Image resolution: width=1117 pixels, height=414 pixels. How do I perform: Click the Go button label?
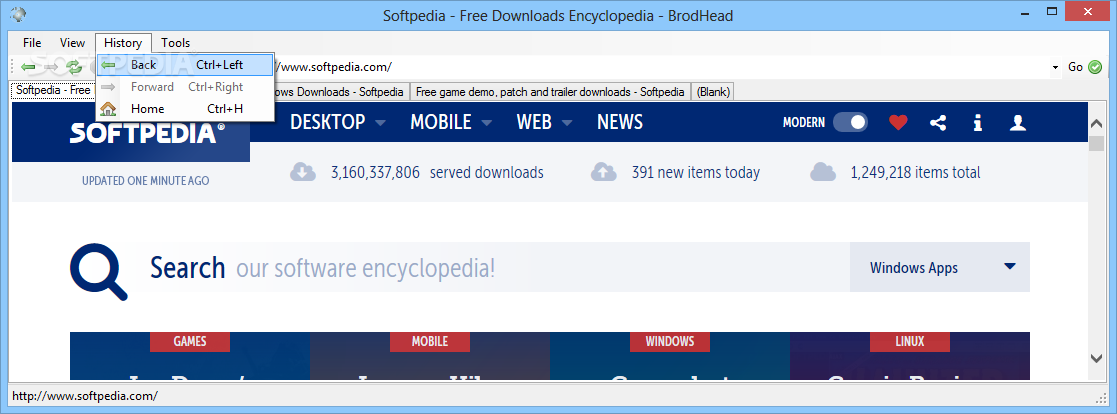point(1075,67)
